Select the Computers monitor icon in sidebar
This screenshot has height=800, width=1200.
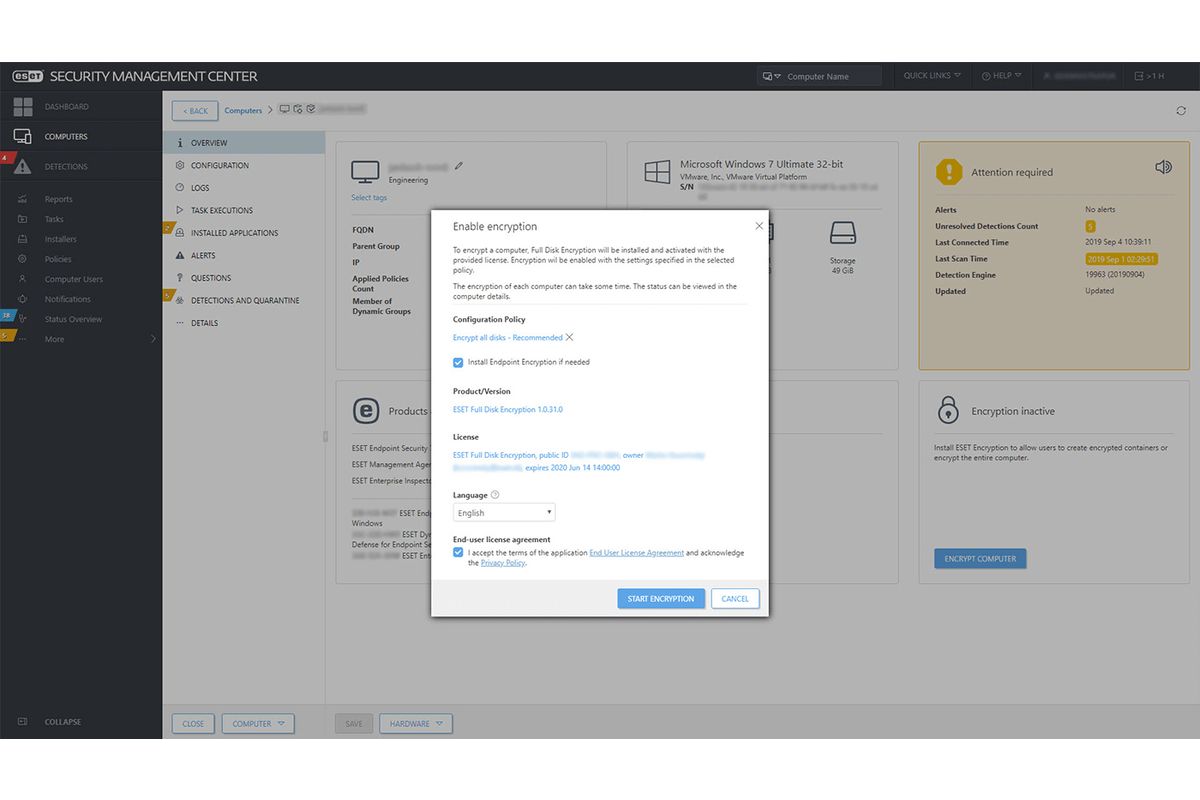pyautogui.click(x=22, y=137)
